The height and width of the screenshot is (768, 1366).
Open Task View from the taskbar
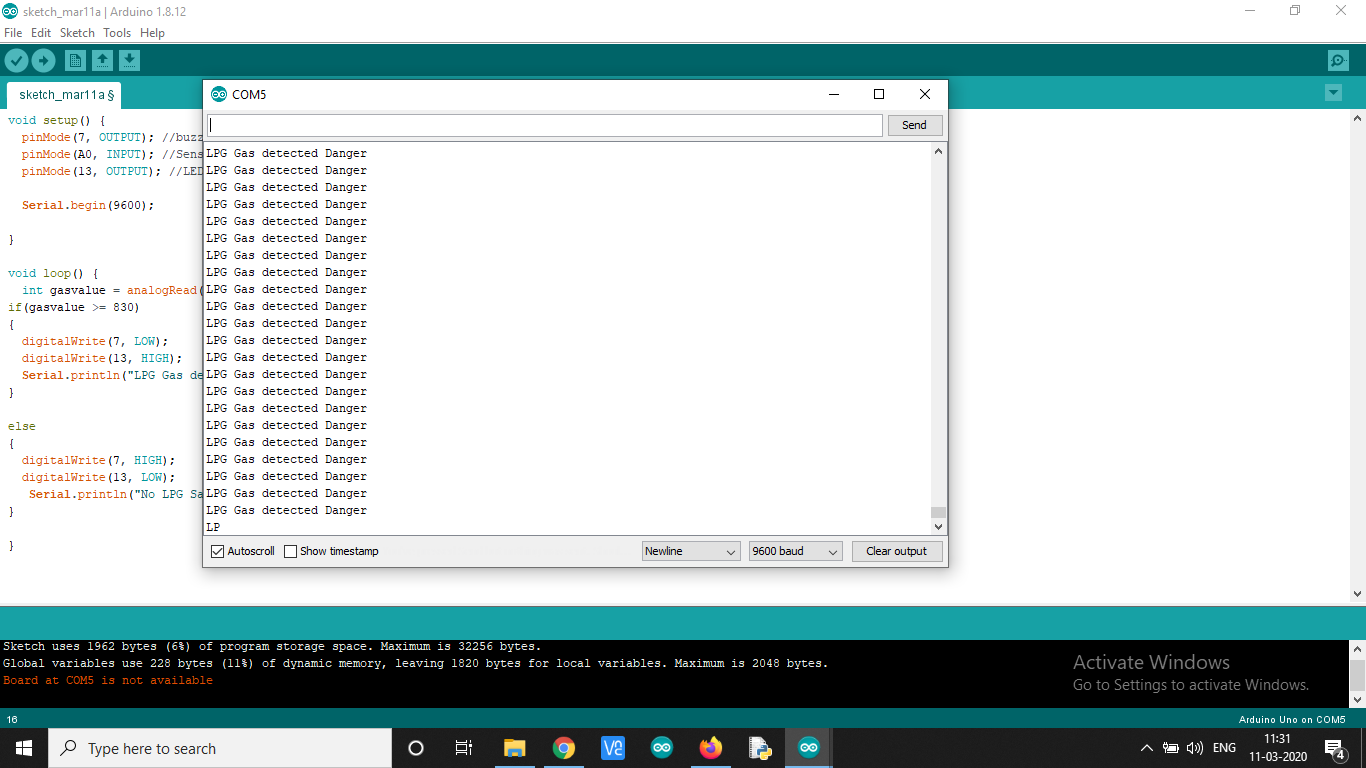coord(464,748)
